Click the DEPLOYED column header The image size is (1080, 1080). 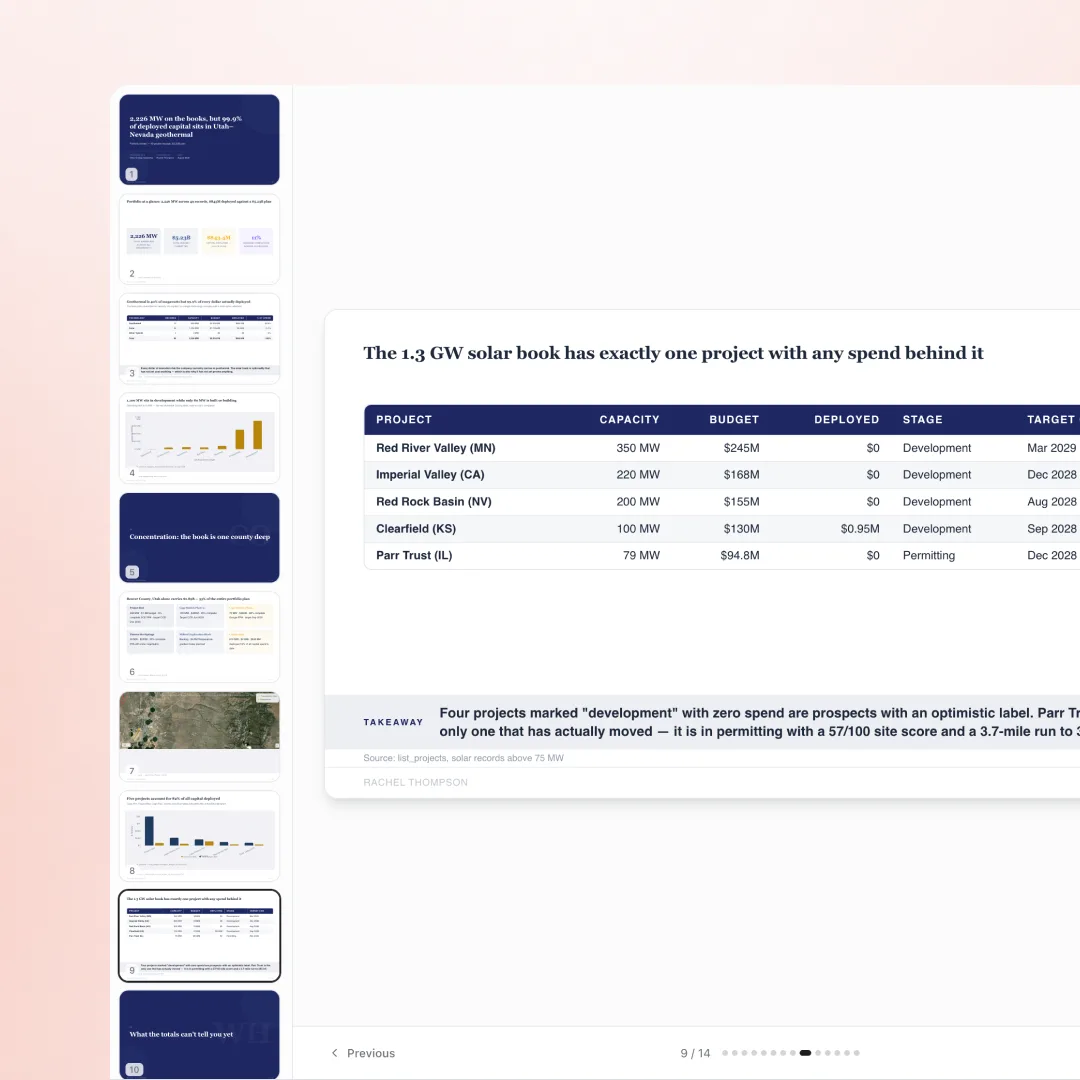[x=847, y=419]
